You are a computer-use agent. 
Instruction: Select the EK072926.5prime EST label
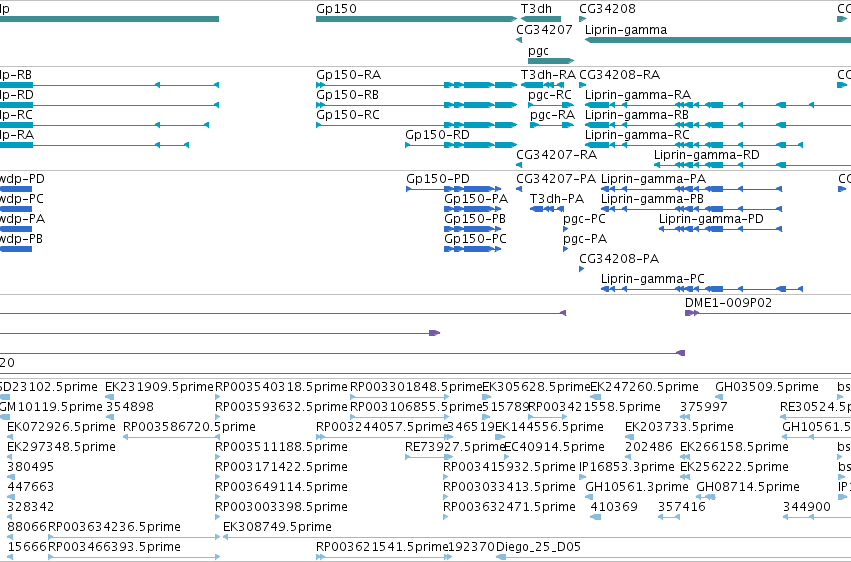[61, 427]
